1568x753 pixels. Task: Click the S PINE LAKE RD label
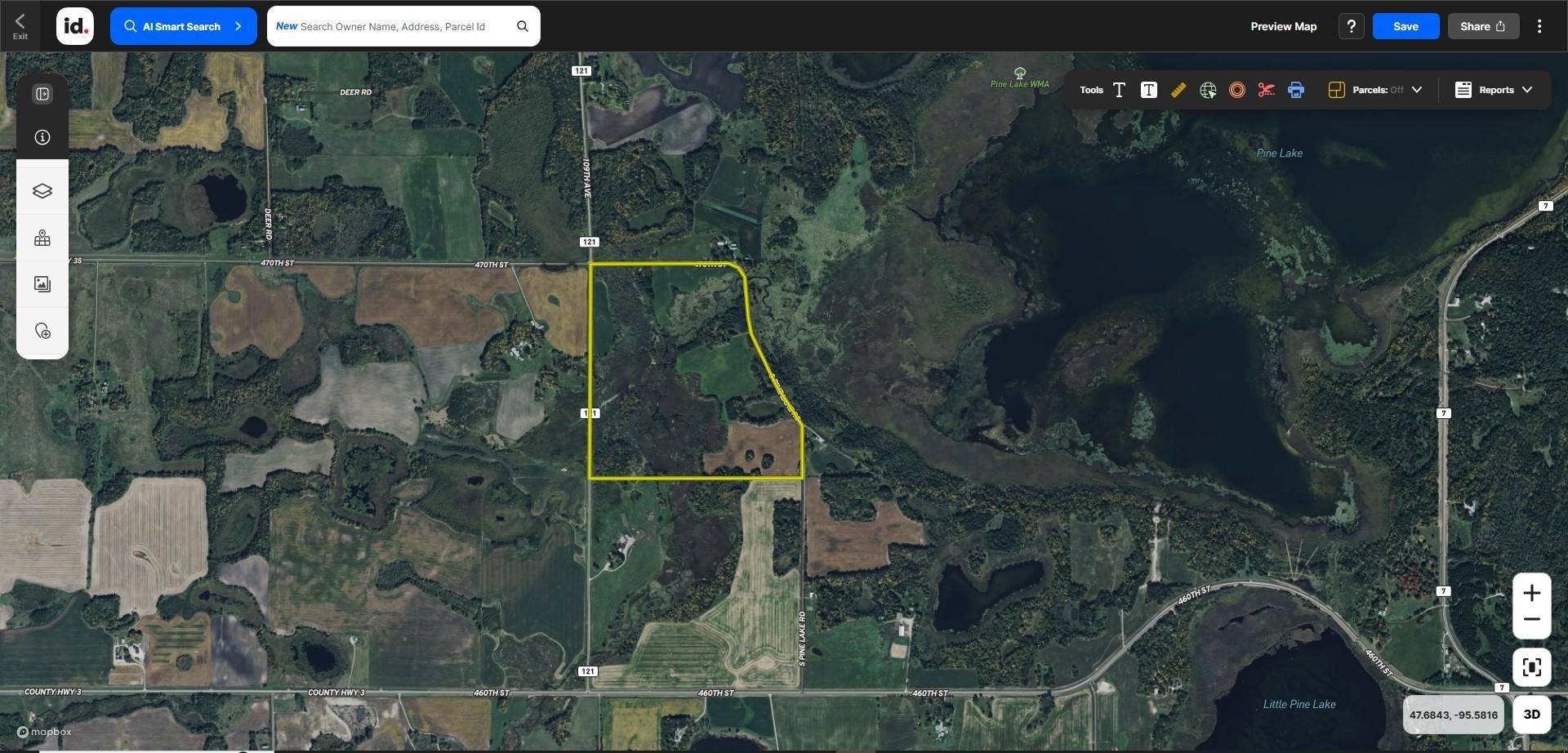(x=802, y=638)
